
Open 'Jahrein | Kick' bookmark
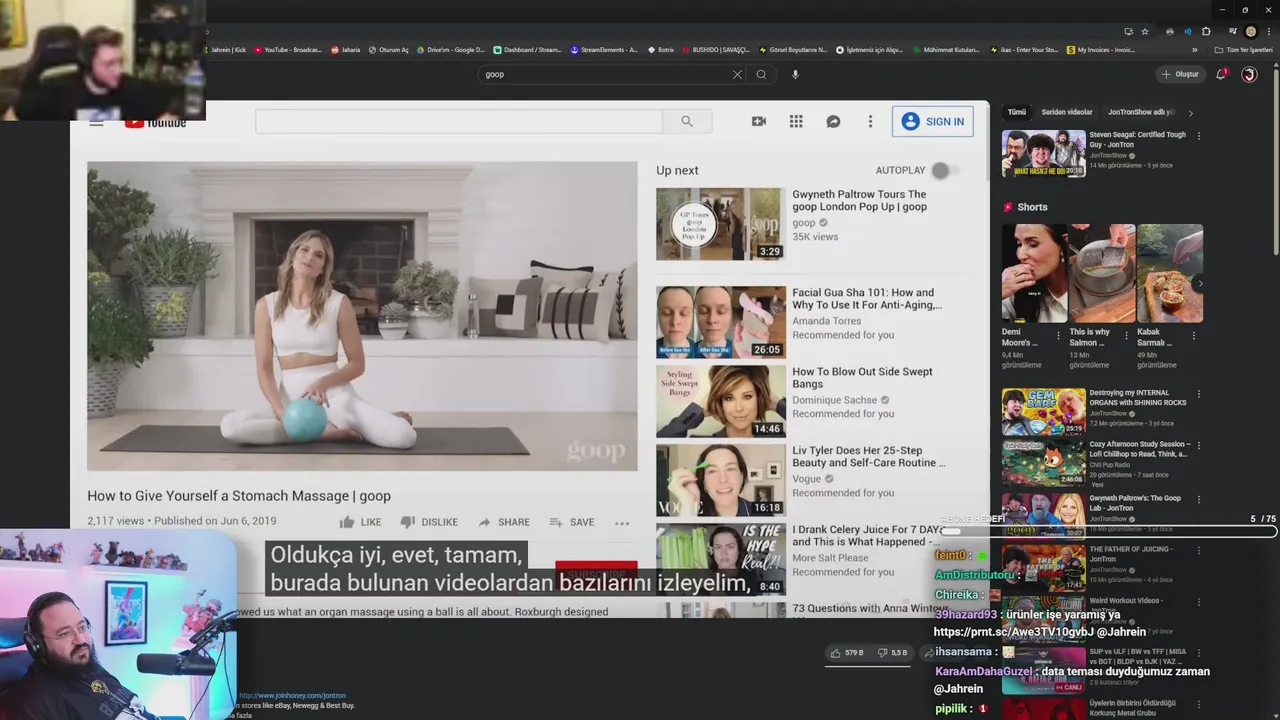pyautogui.click(x=225, y=49)
